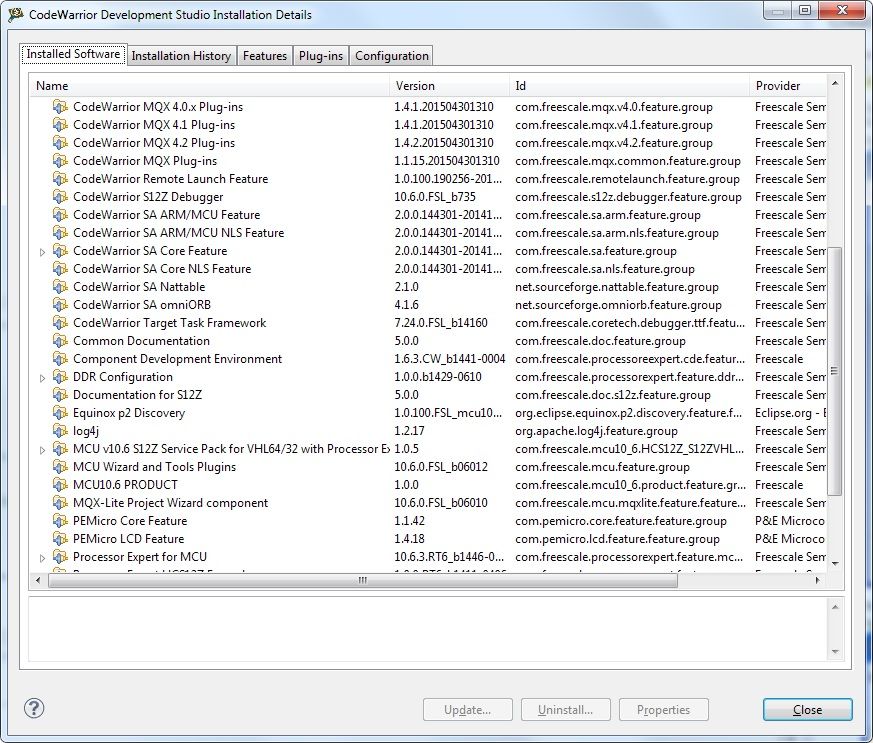Click version 10.6.0.FSL_b735

pos(435,197)
